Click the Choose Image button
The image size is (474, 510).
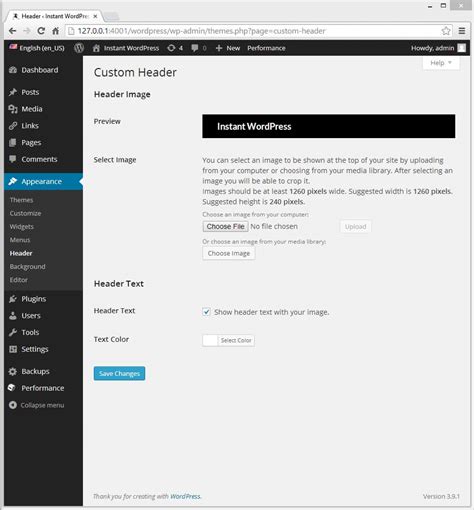(x=229, y=253)
